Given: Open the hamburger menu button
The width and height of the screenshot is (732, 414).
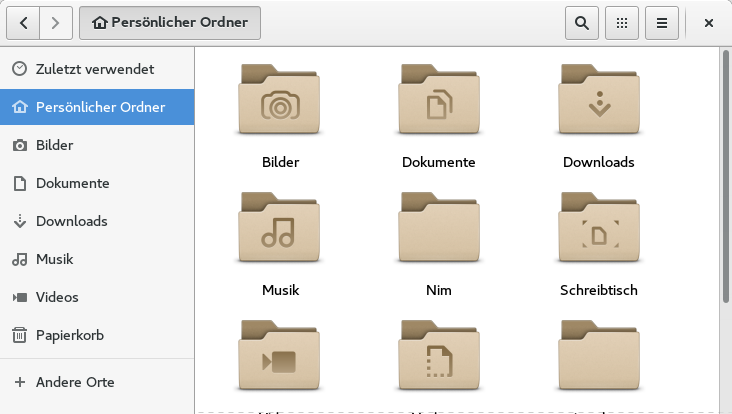Looking at the screenshot, I should [x=662, y=23].
